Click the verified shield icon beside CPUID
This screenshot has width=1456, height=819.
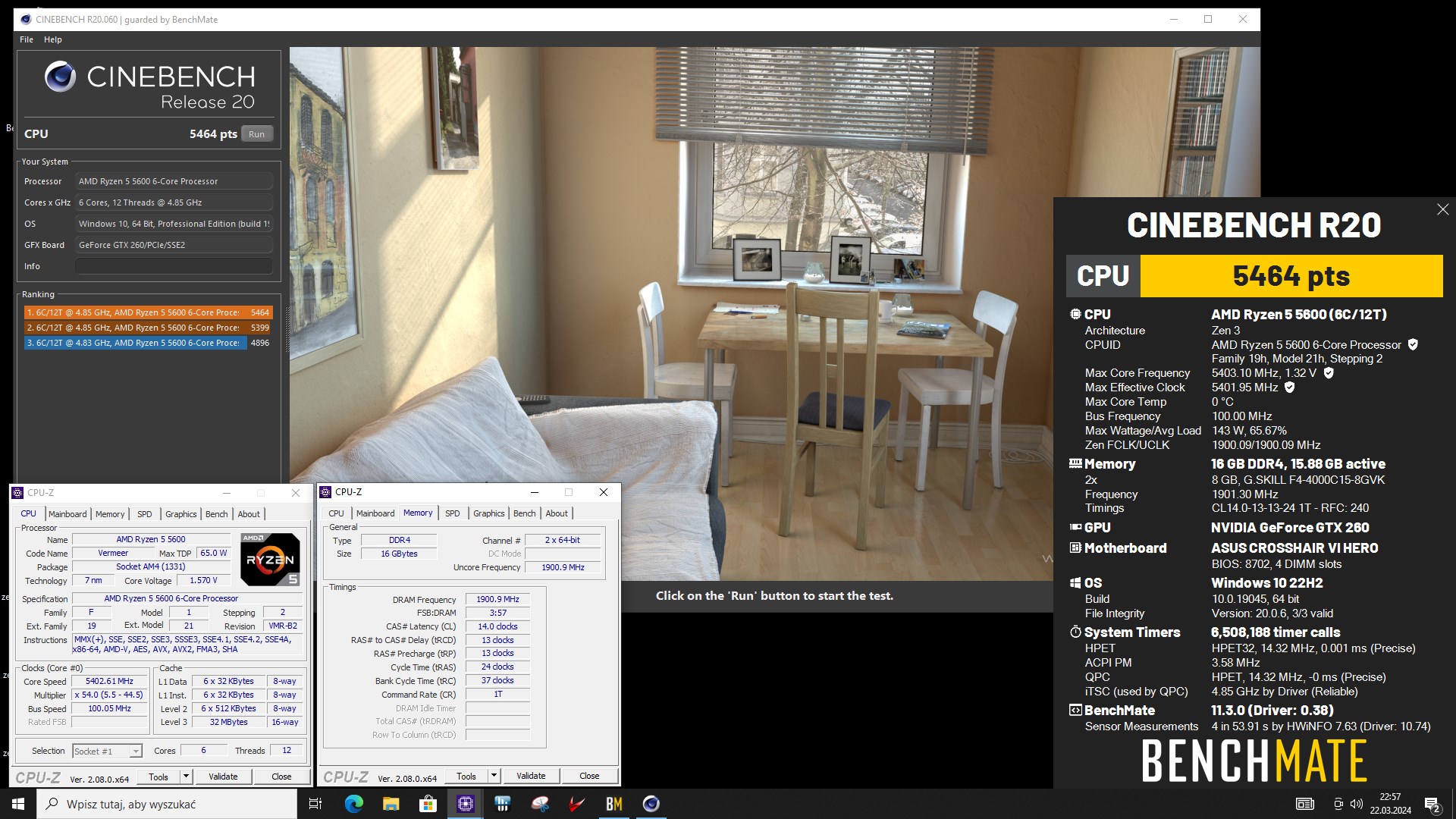coord(1413,344)
